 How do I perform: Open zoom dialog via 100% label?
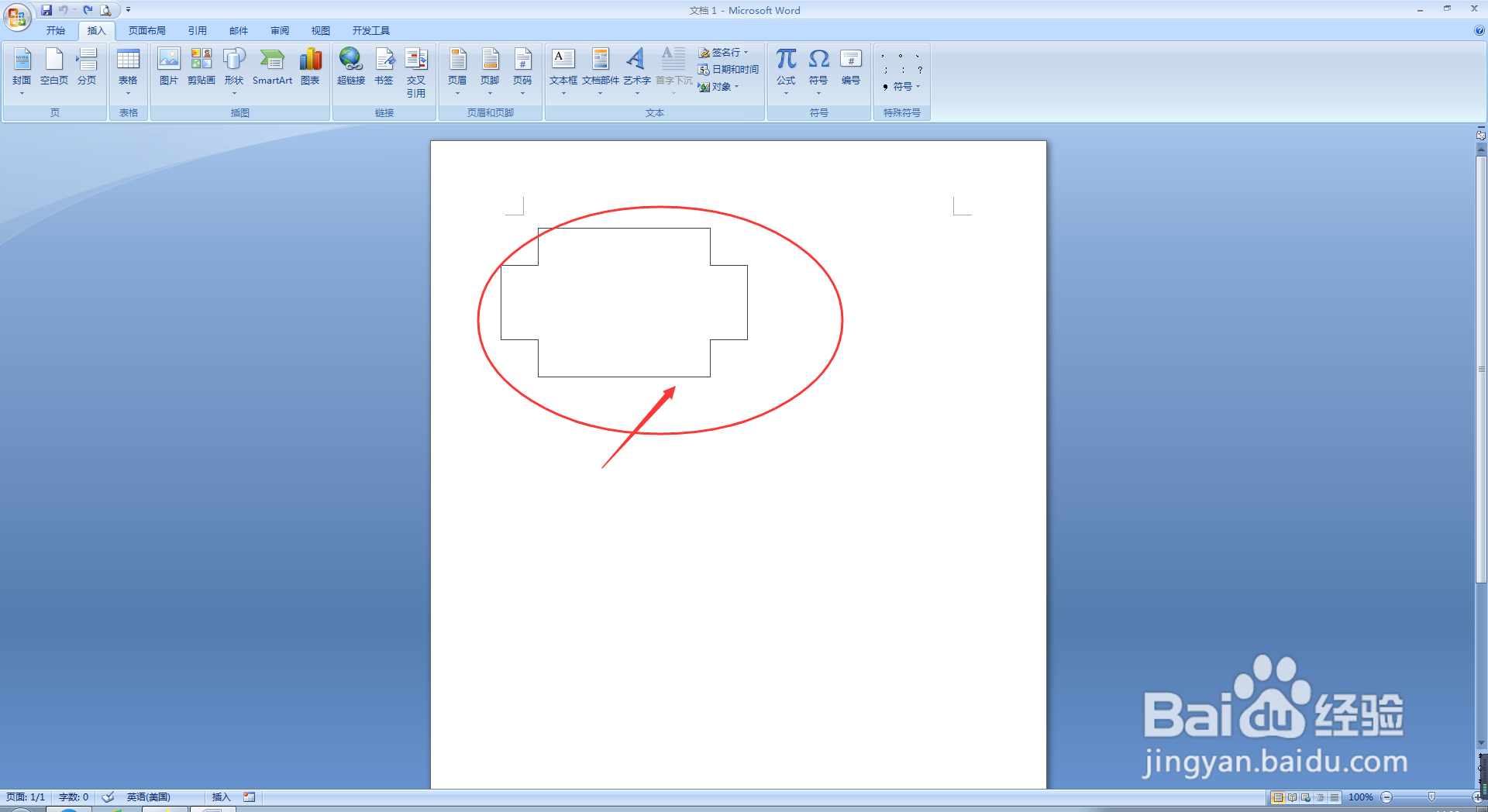pyautogui.click(x=1360, y=797)
